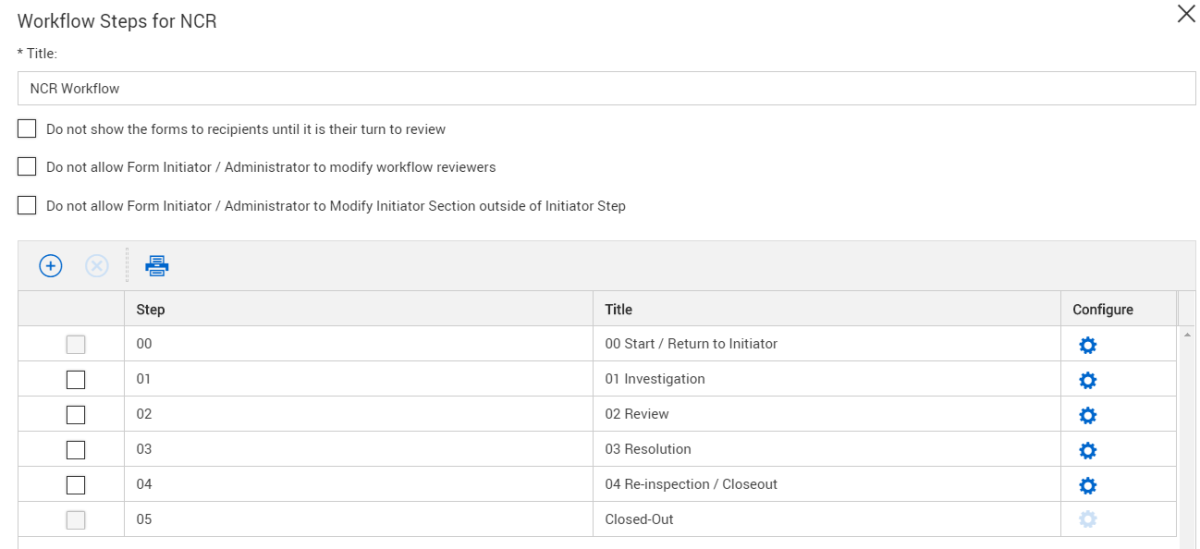Click the add step plus icon

point(50,266)
